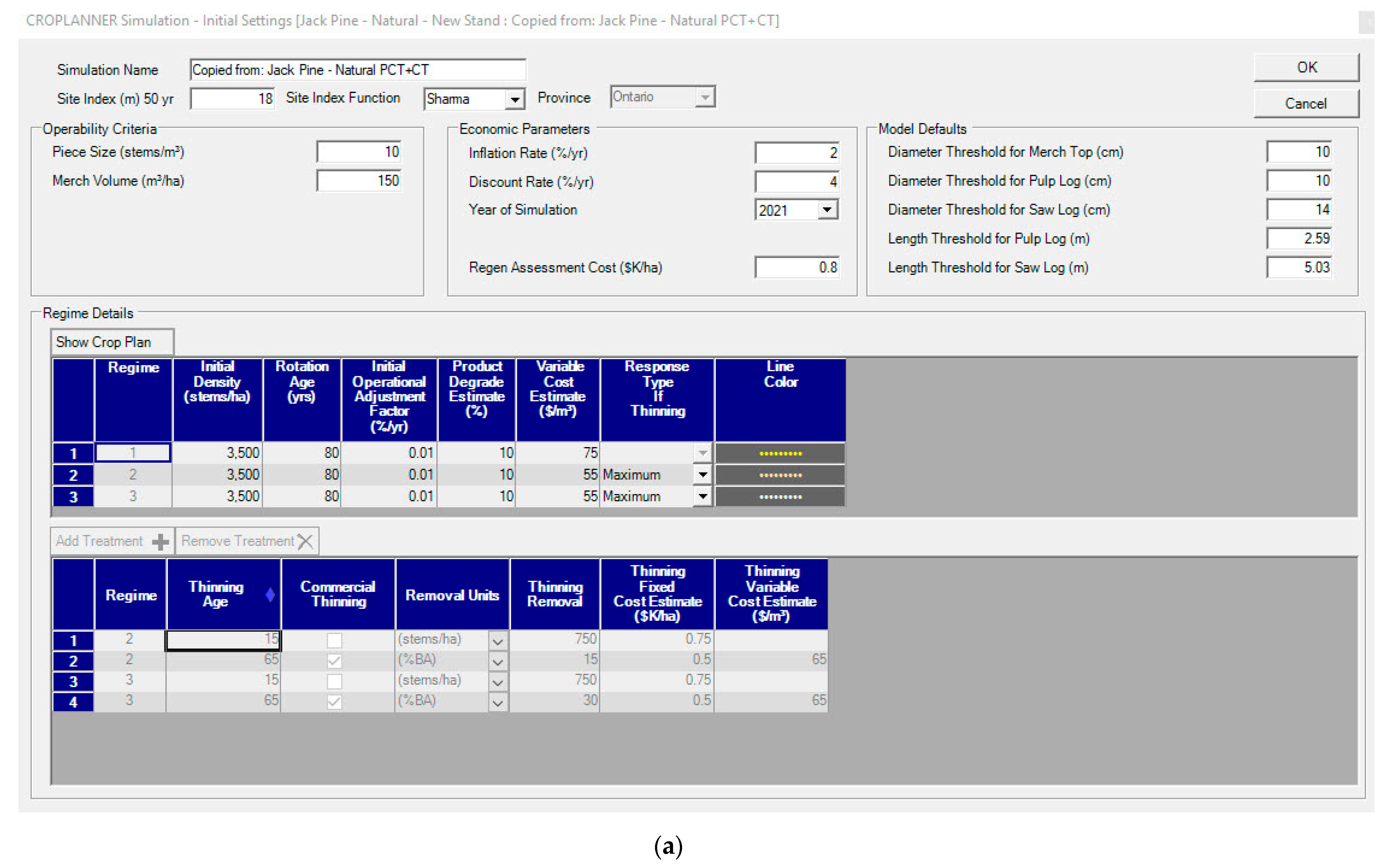1389x868 pixels.
Task: Open Removal Units dropdown in treatment row 3
Action: [x=498, y=681]
